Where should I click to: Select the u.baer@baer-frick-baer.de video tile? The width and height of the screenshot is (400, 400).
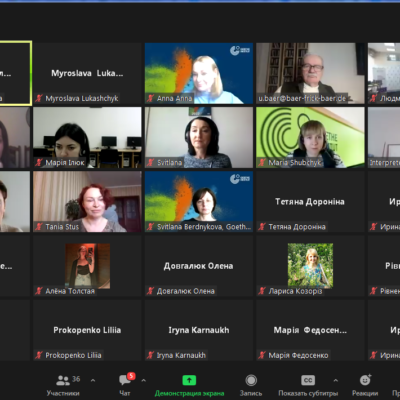coord(310,73)
